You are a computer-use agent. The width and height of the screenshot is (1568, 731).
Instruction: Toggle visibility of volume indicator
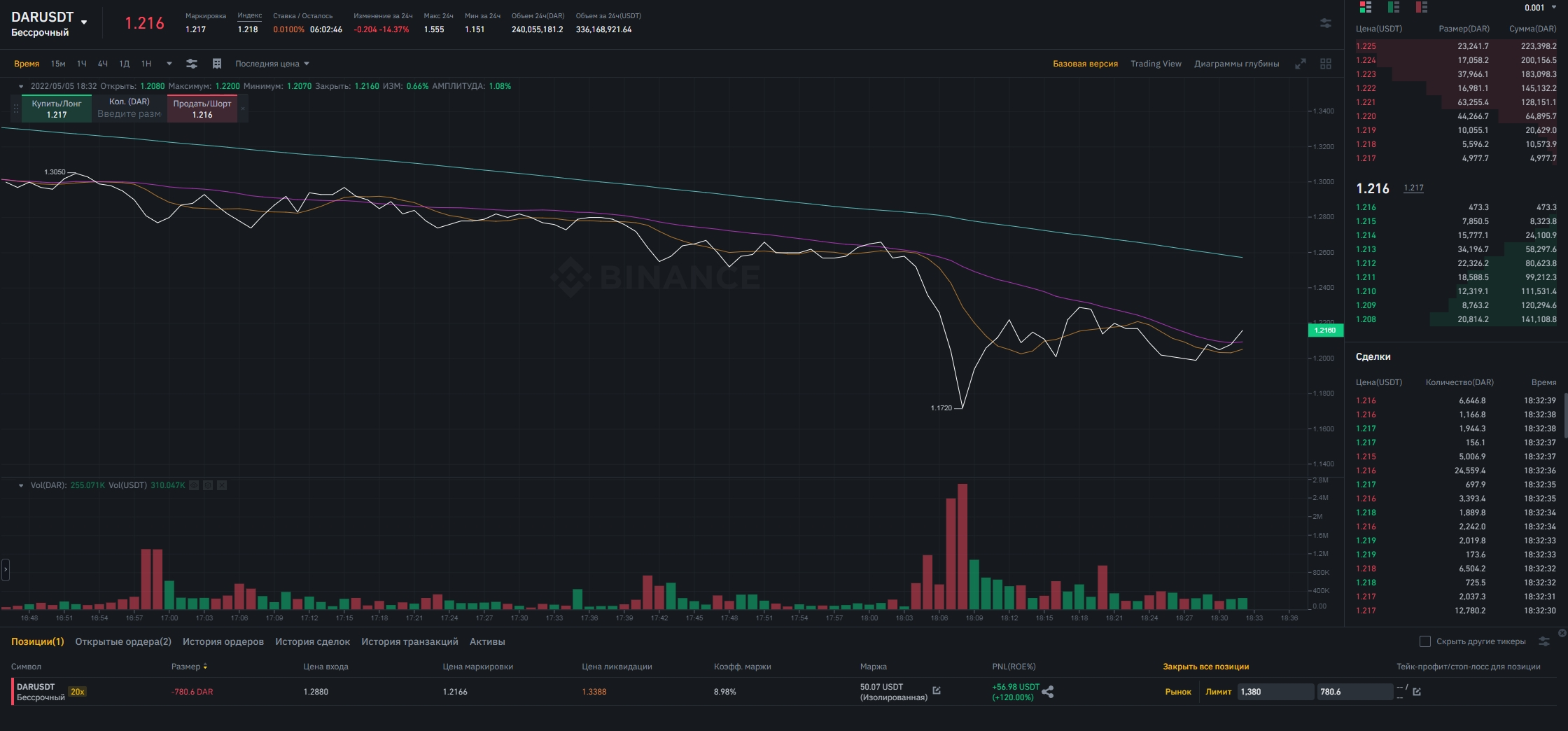point(194,485)
